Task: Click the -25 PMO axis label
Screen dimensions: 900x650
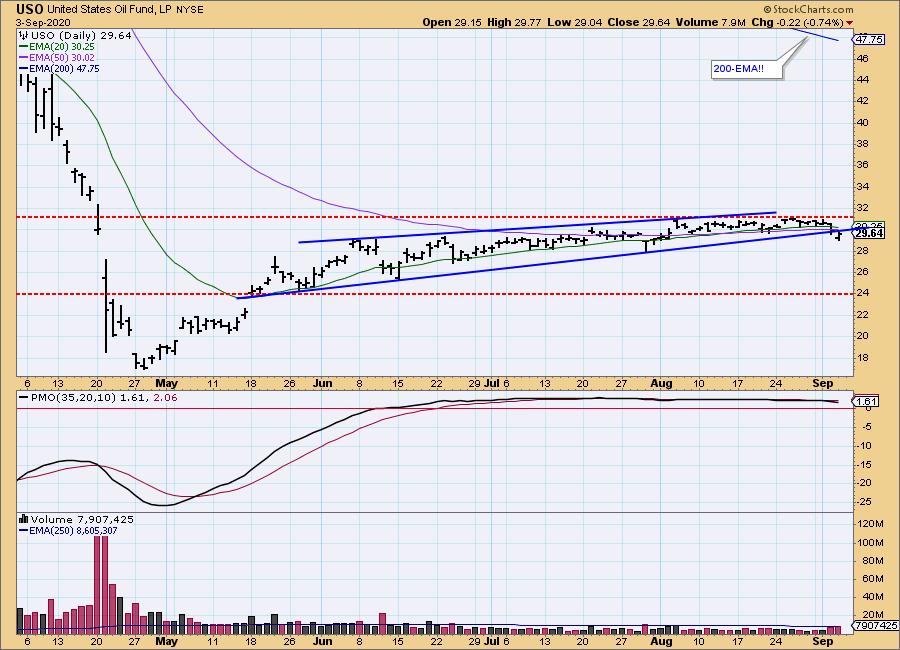Action: click(x=864, y=502)
